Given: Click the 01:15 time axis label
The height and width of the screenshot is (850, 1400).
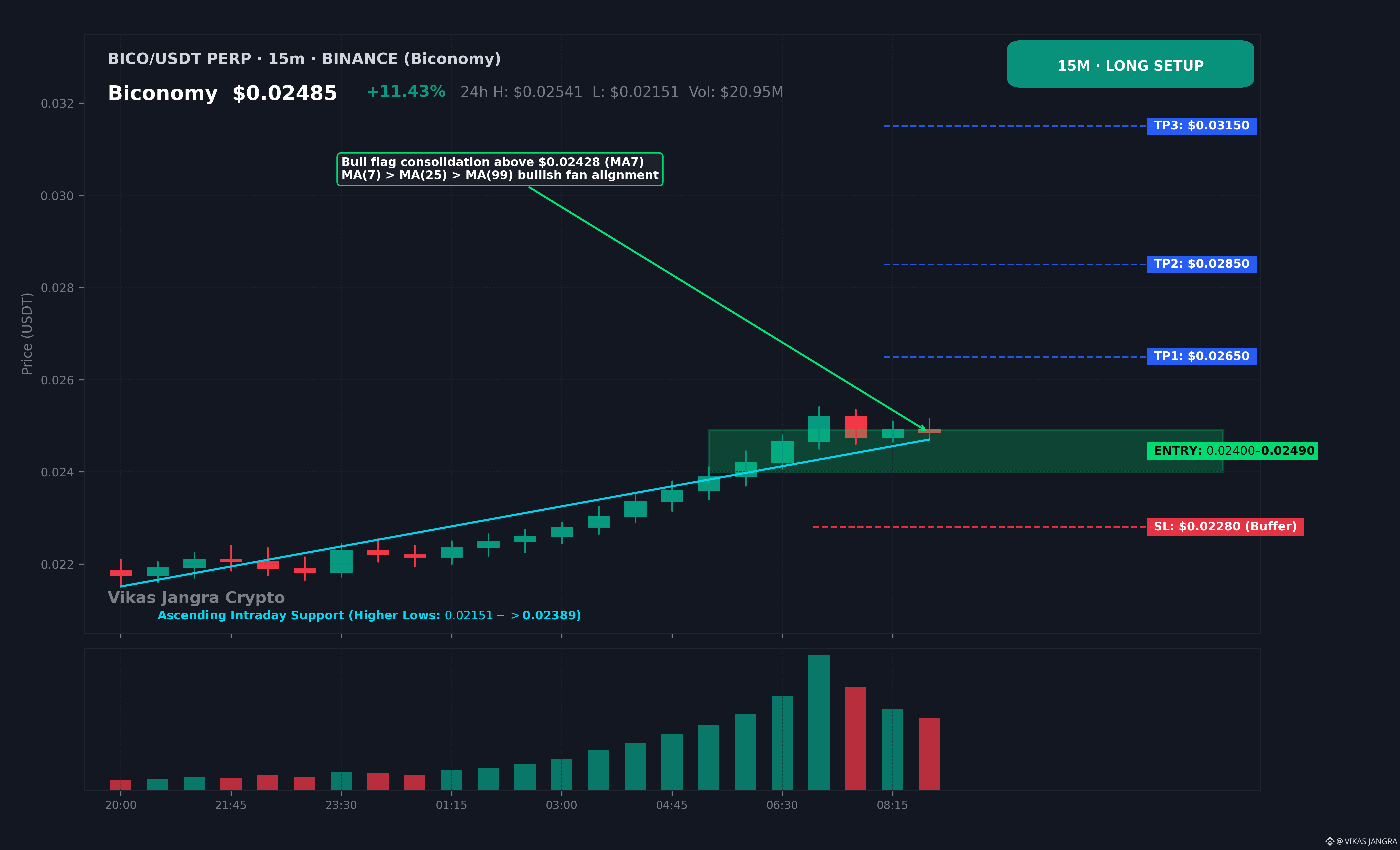Looking at the screenshot, I should coord(451,805).
